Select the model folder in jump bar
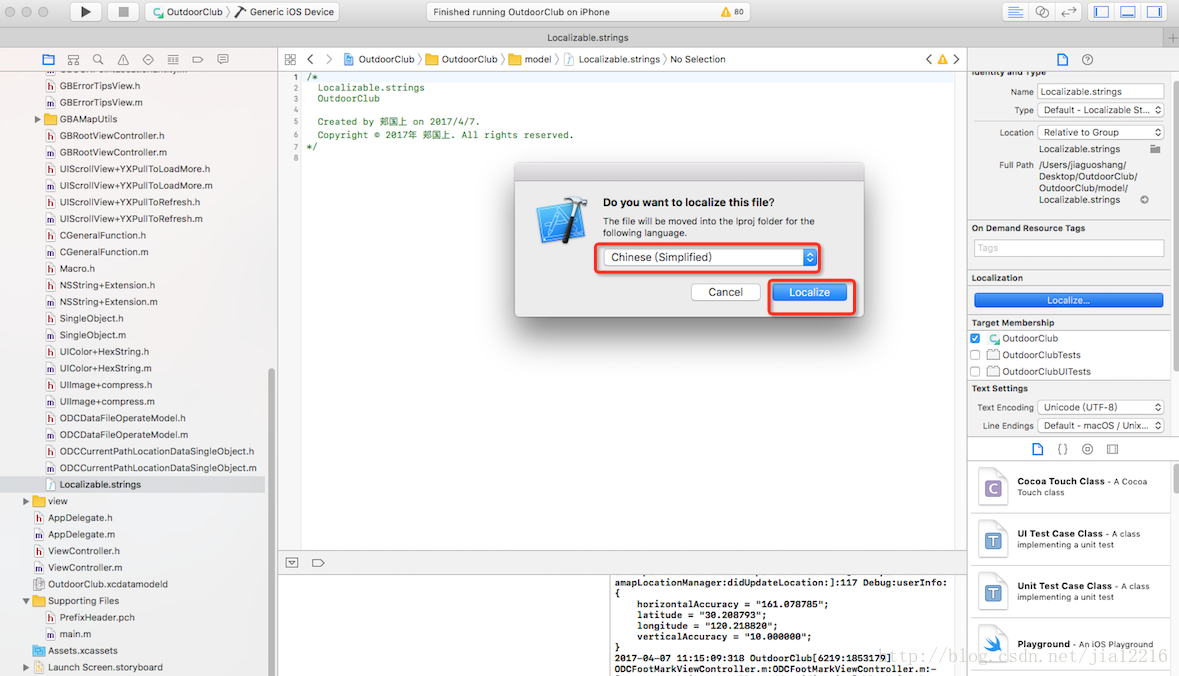 (530, 59)
